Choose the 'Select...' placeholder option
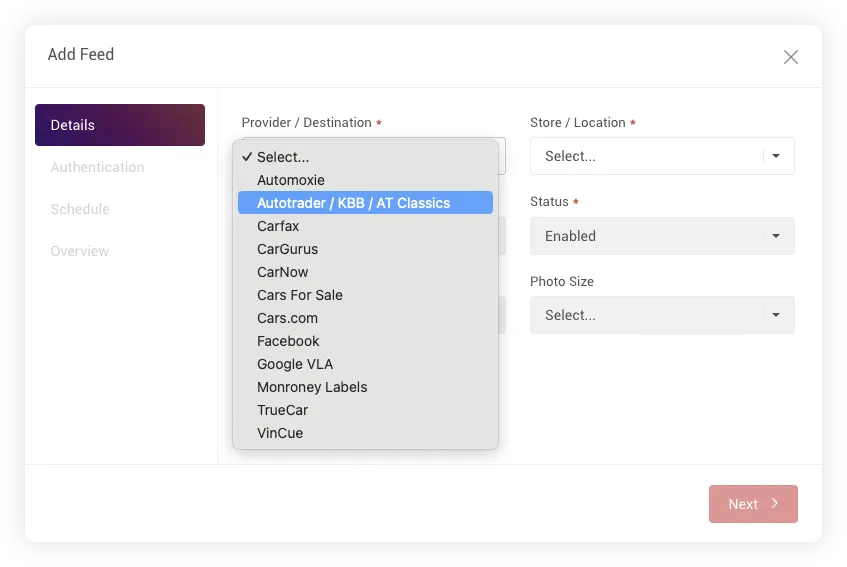 (x=365, y=157)
